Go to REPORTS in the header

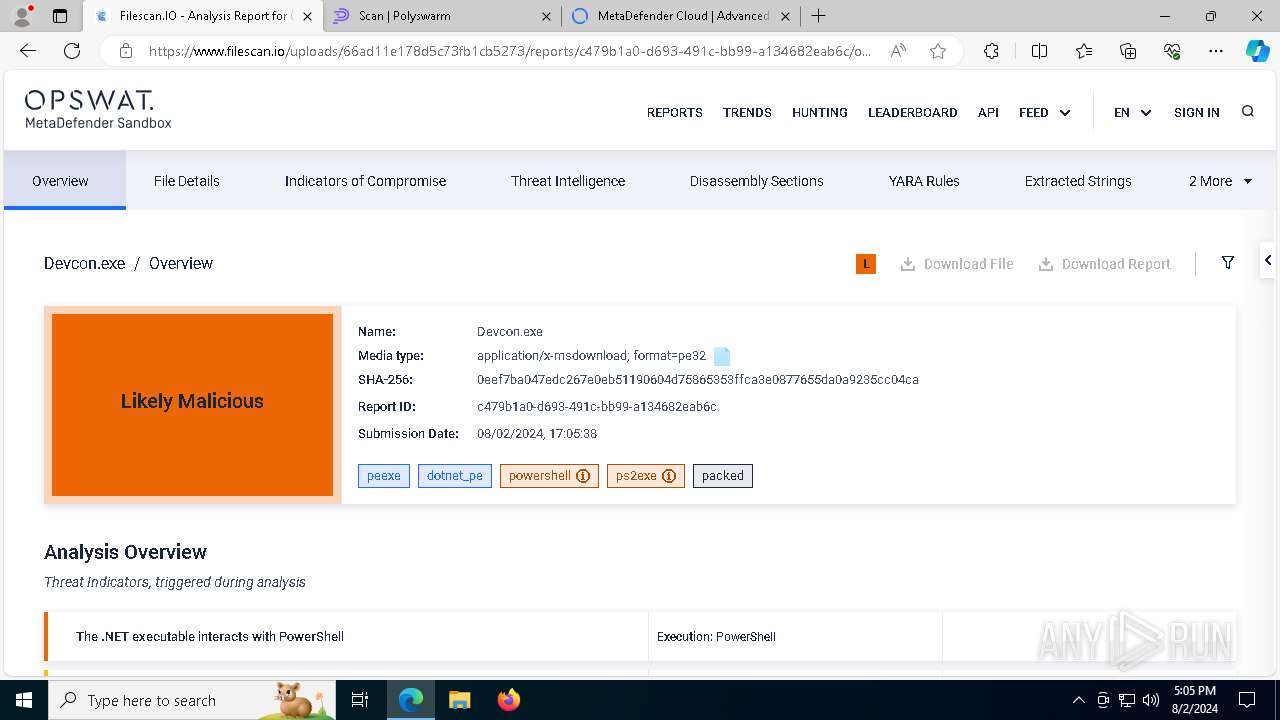675,112
